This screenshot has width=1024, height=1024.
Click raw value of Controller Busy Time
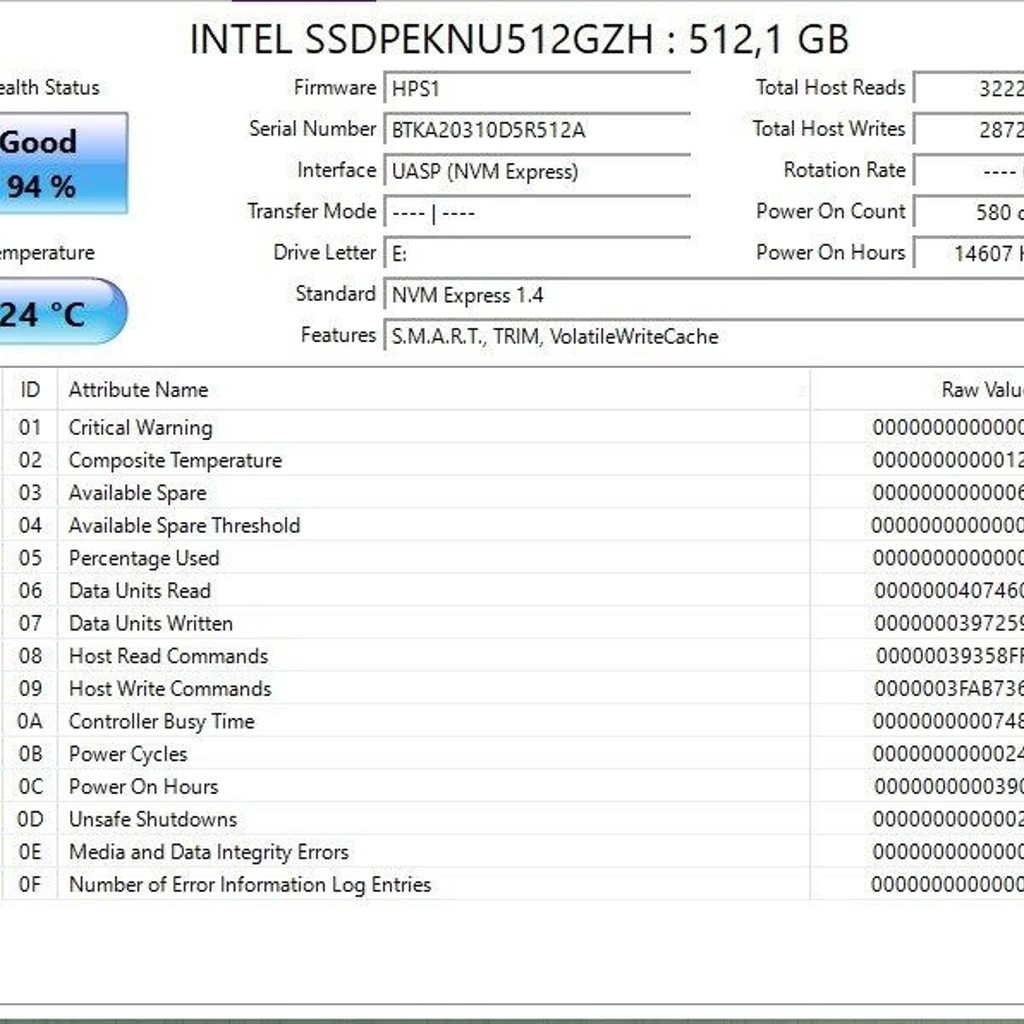948,721
